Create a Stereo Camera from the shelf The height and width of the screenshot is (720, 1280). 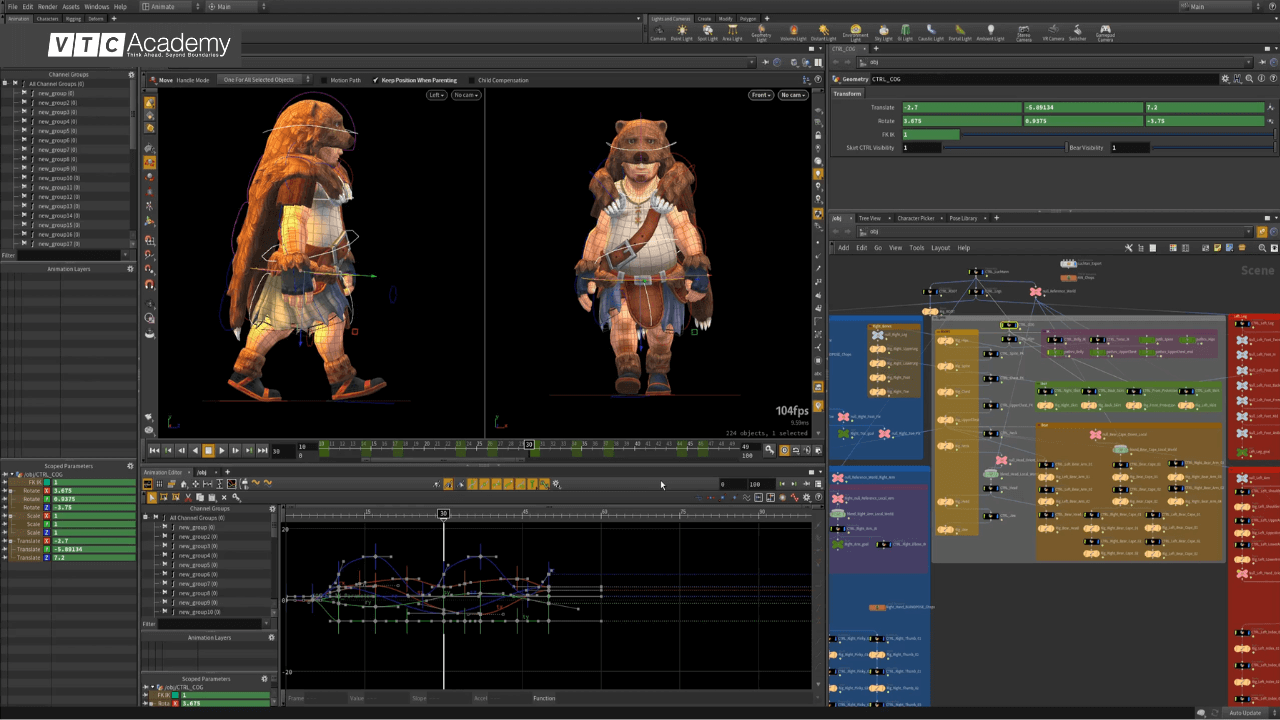point(1024,29)
